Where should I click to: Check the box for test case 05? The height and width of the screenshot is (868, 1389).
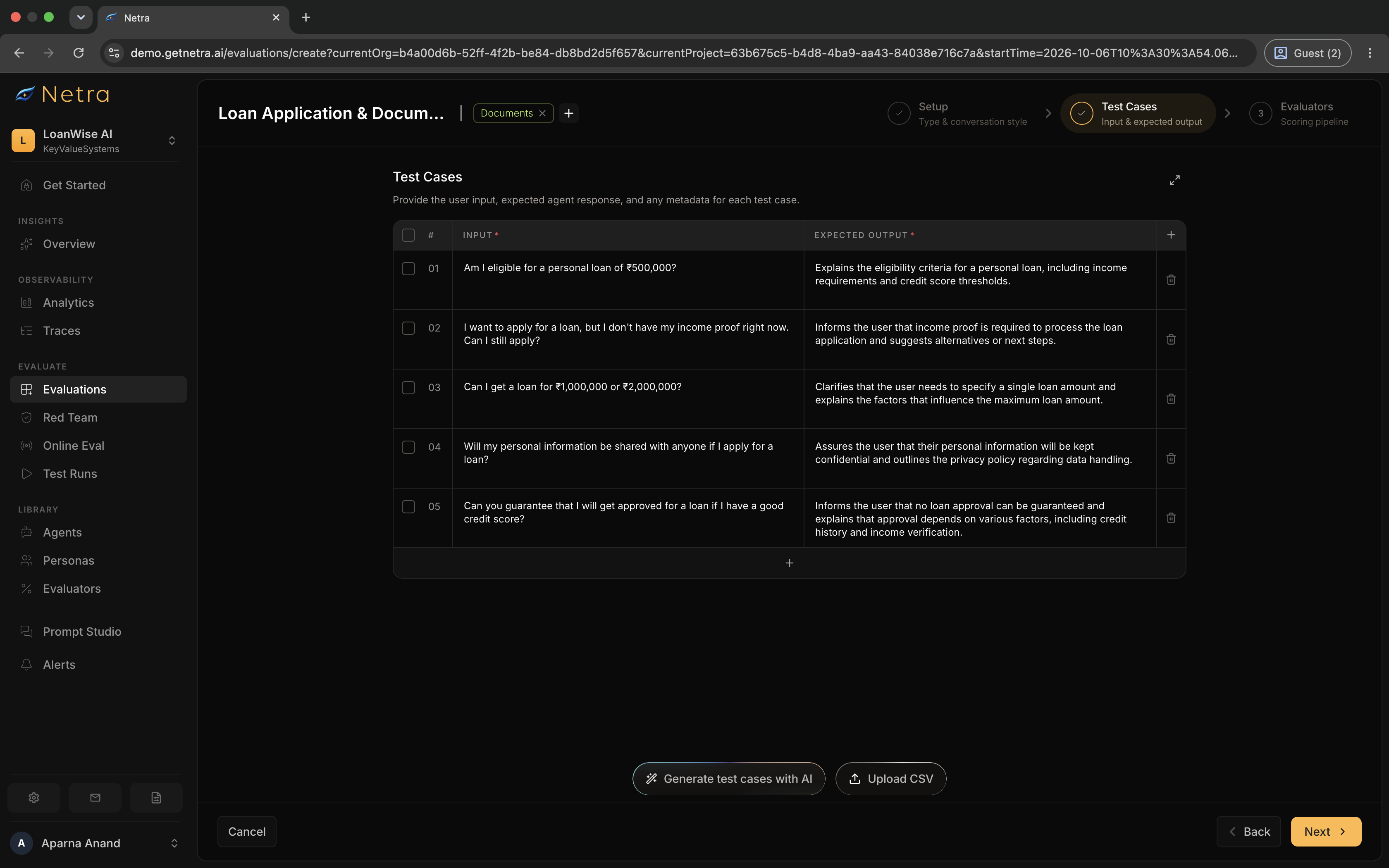point(408,507)
